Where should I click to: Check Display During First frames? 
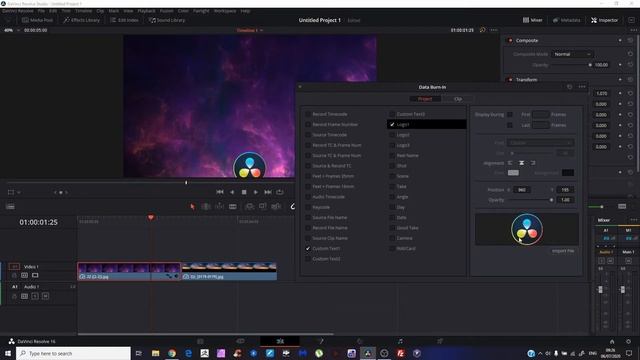pyautogui.click(x=510, y=114)
